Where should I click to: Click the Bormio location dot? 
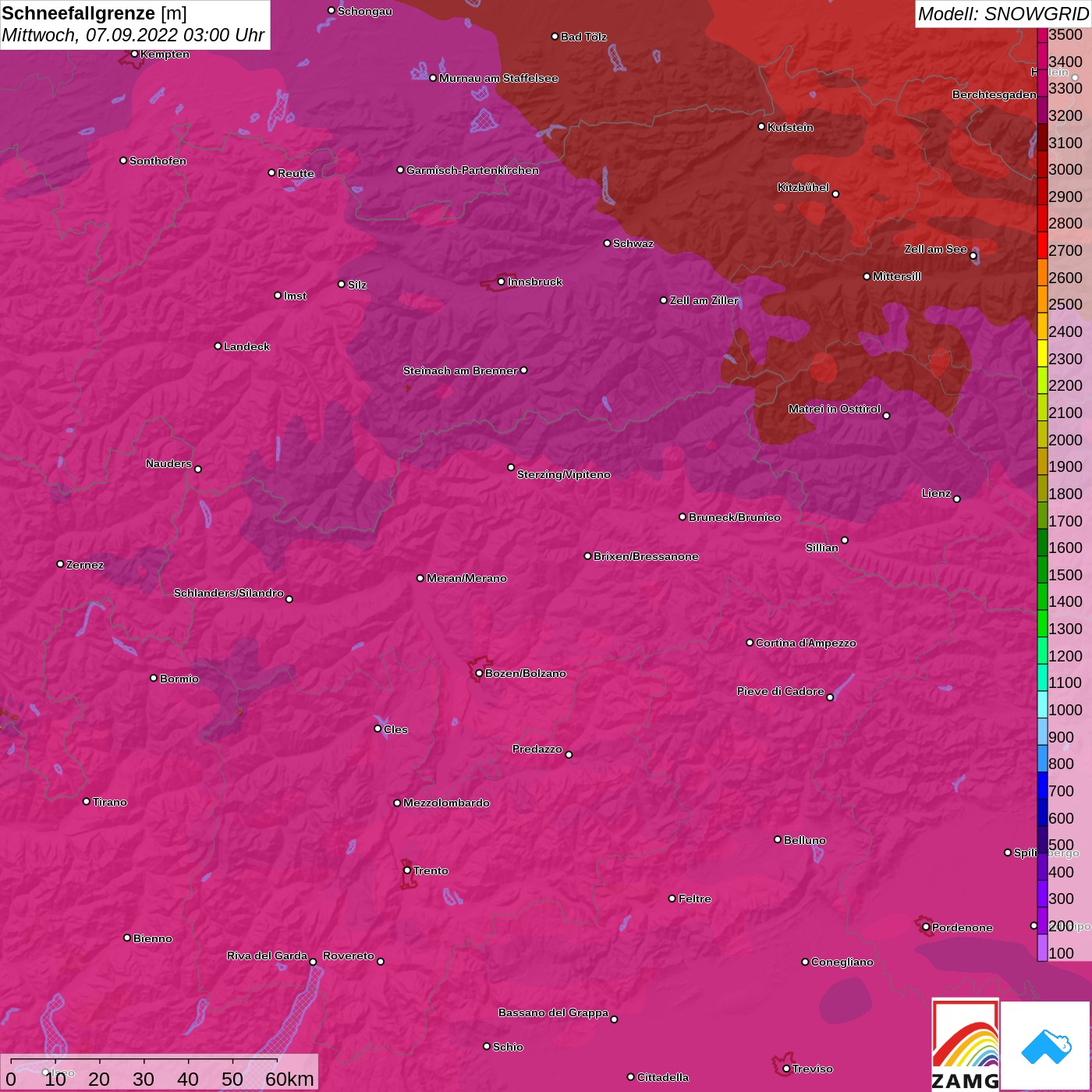click(x=154, y=678)
